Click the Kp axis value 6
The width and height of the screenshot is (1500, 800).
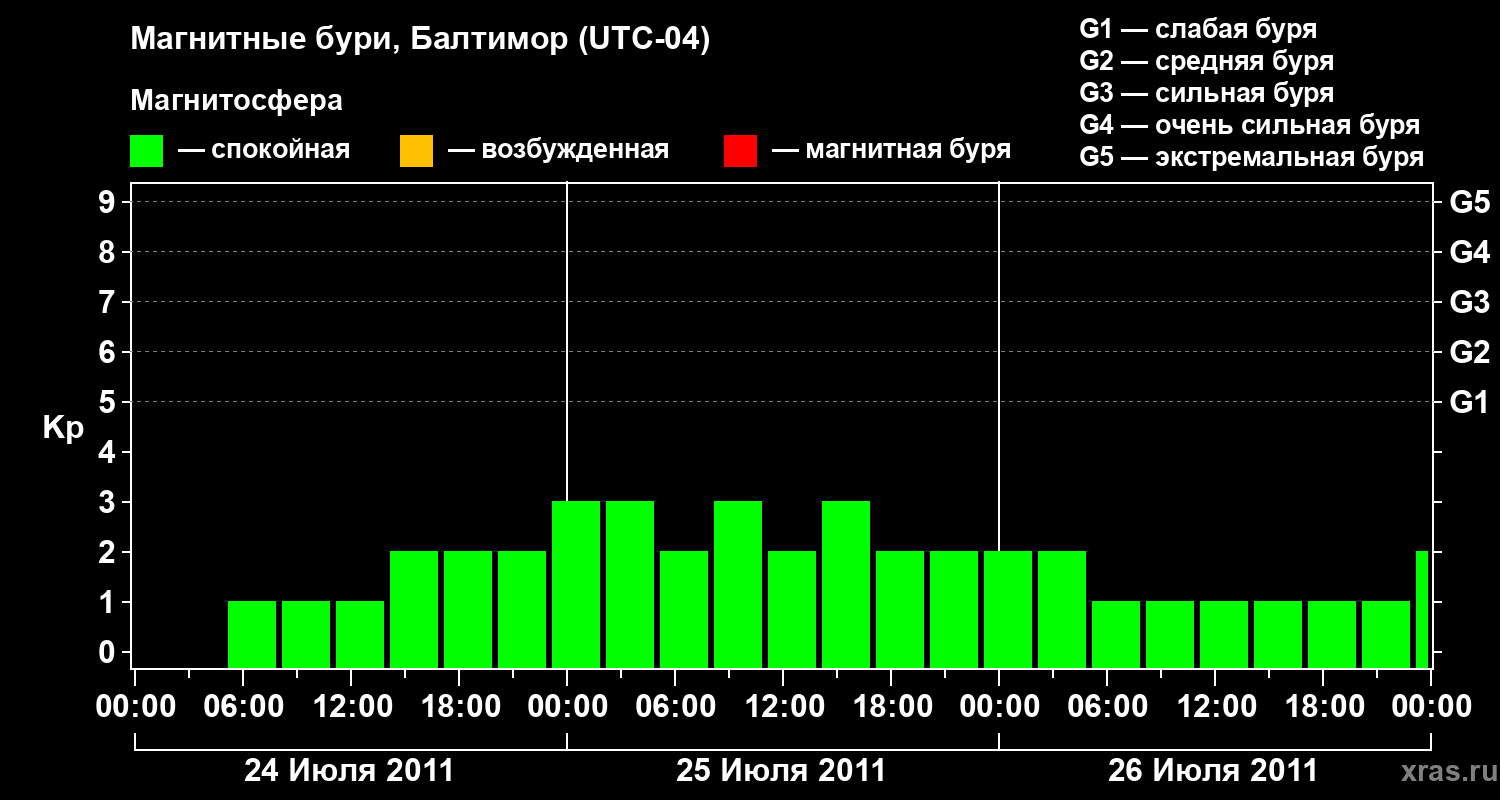tap(109, 352)
